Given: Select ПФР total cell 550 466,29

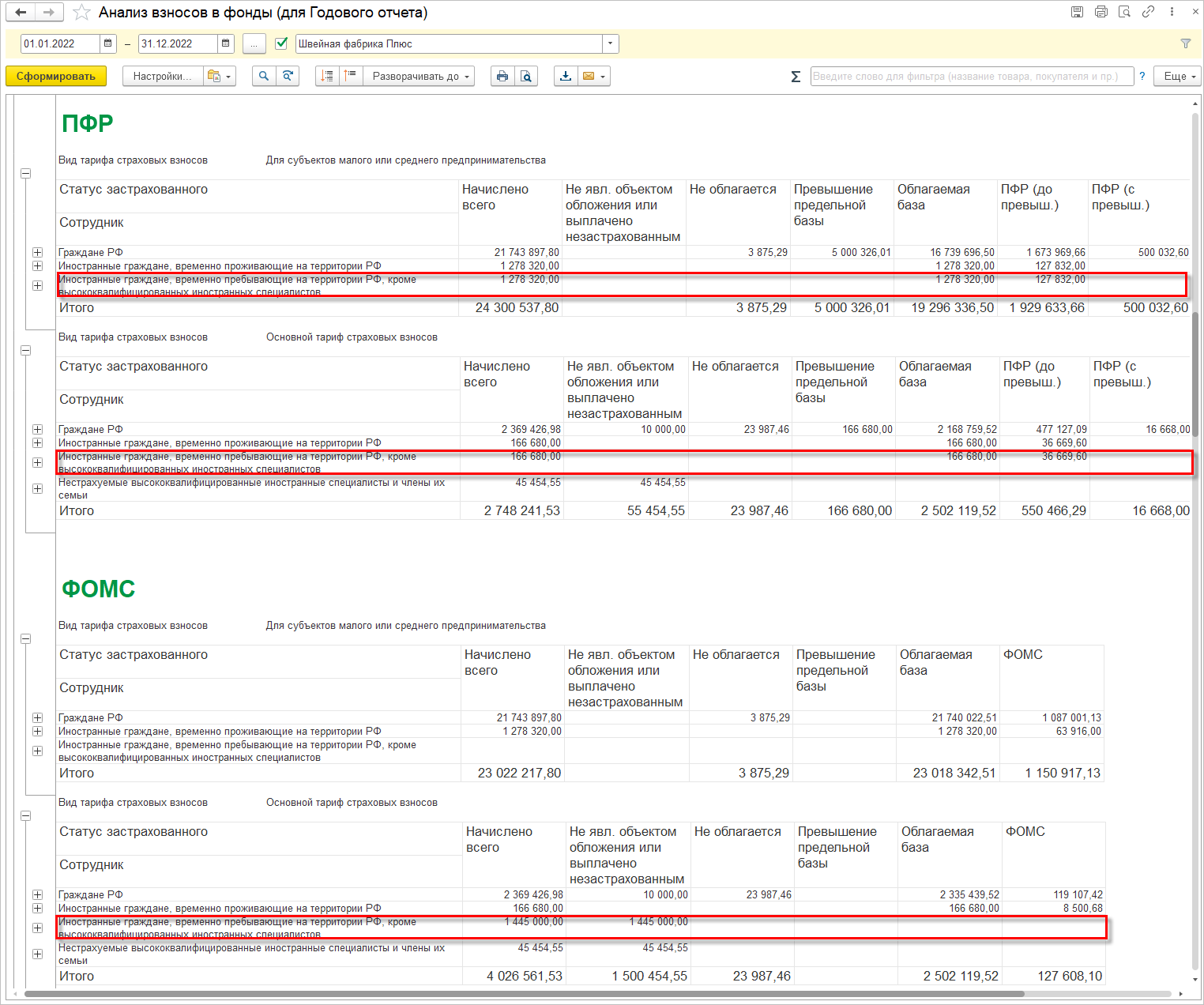Looking at the screenshot, I should pos(1045,511).
